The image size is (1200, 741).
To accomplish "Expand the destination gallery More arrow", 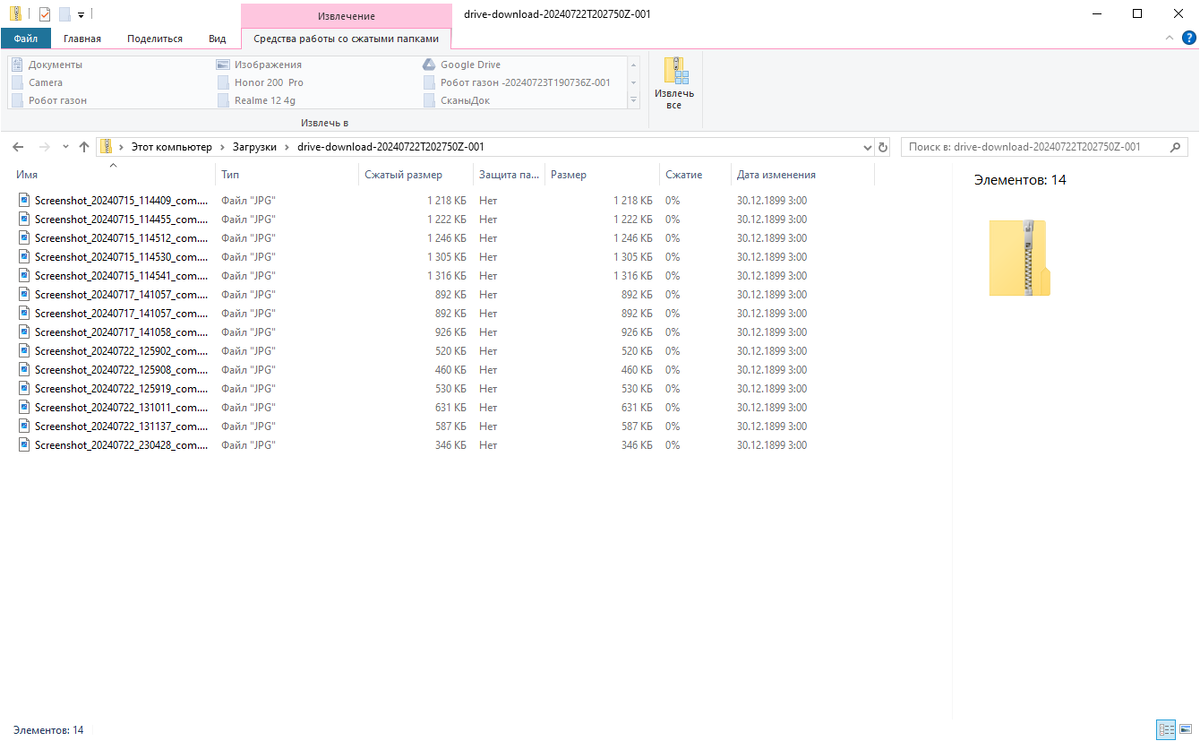I will point(633,101).
